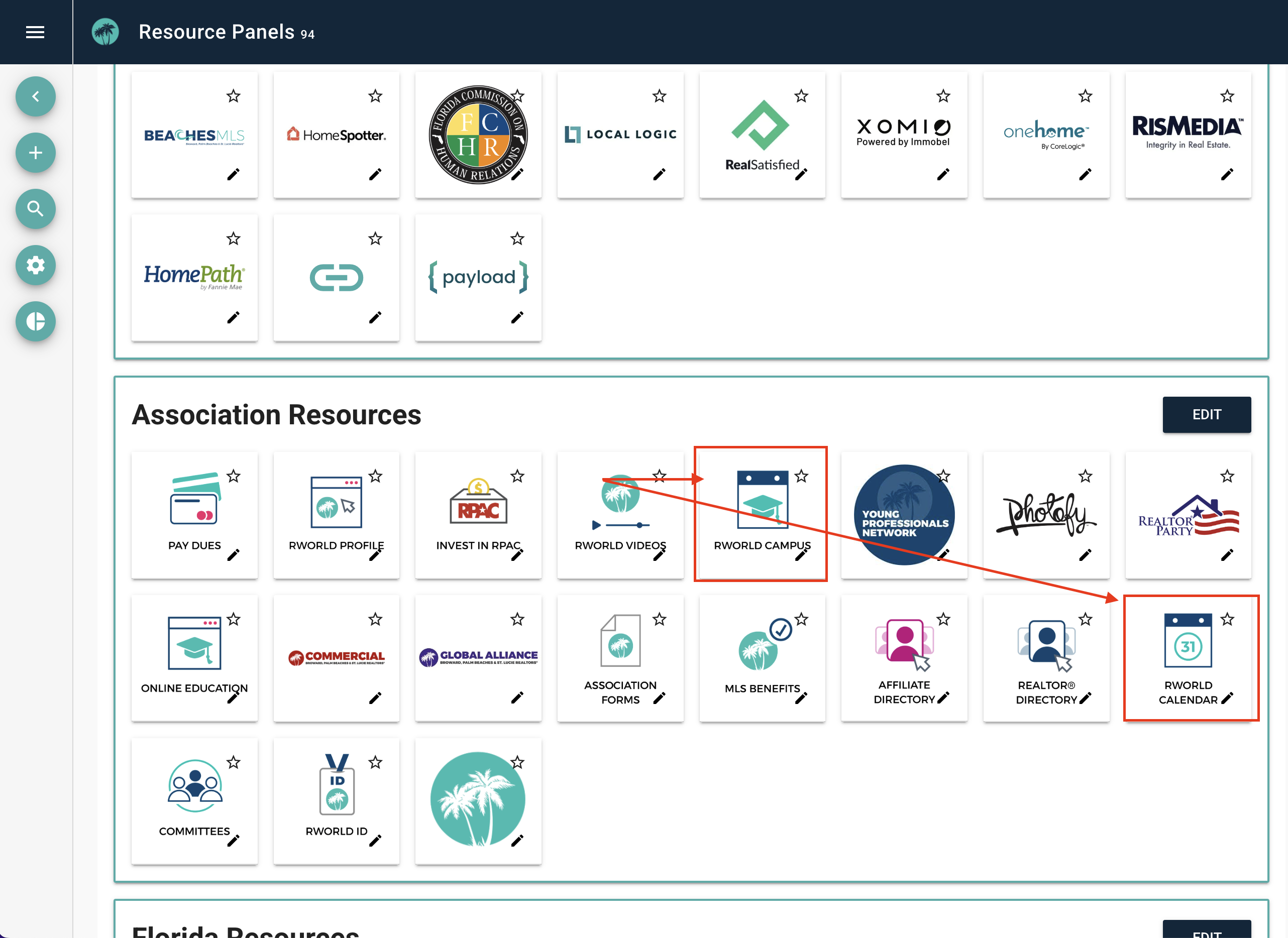Open the Invest in RPAC panel

pyautogui.click(x=478, y=515)
